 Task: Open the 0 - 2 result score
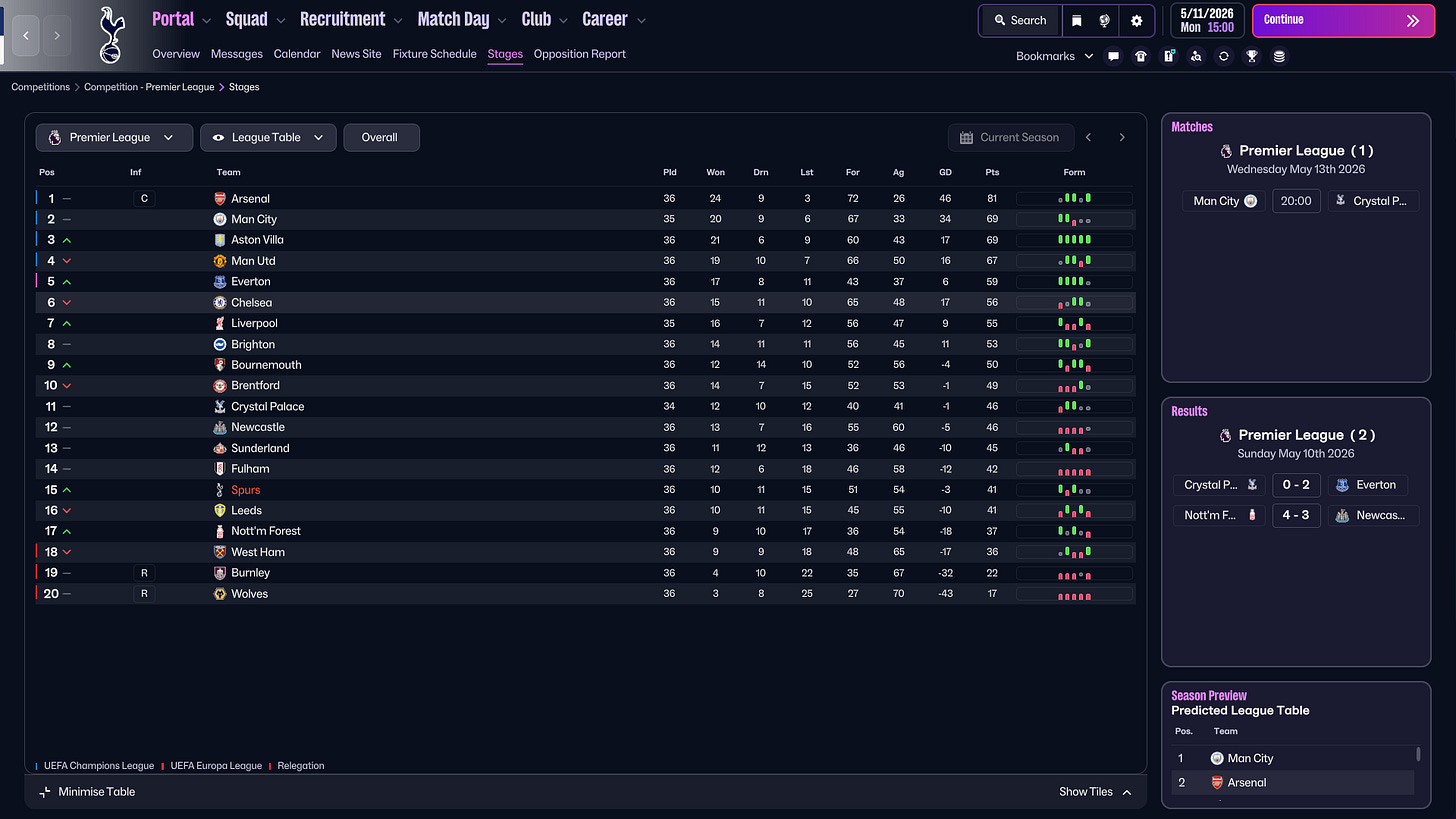click(x=1296, y=485)
